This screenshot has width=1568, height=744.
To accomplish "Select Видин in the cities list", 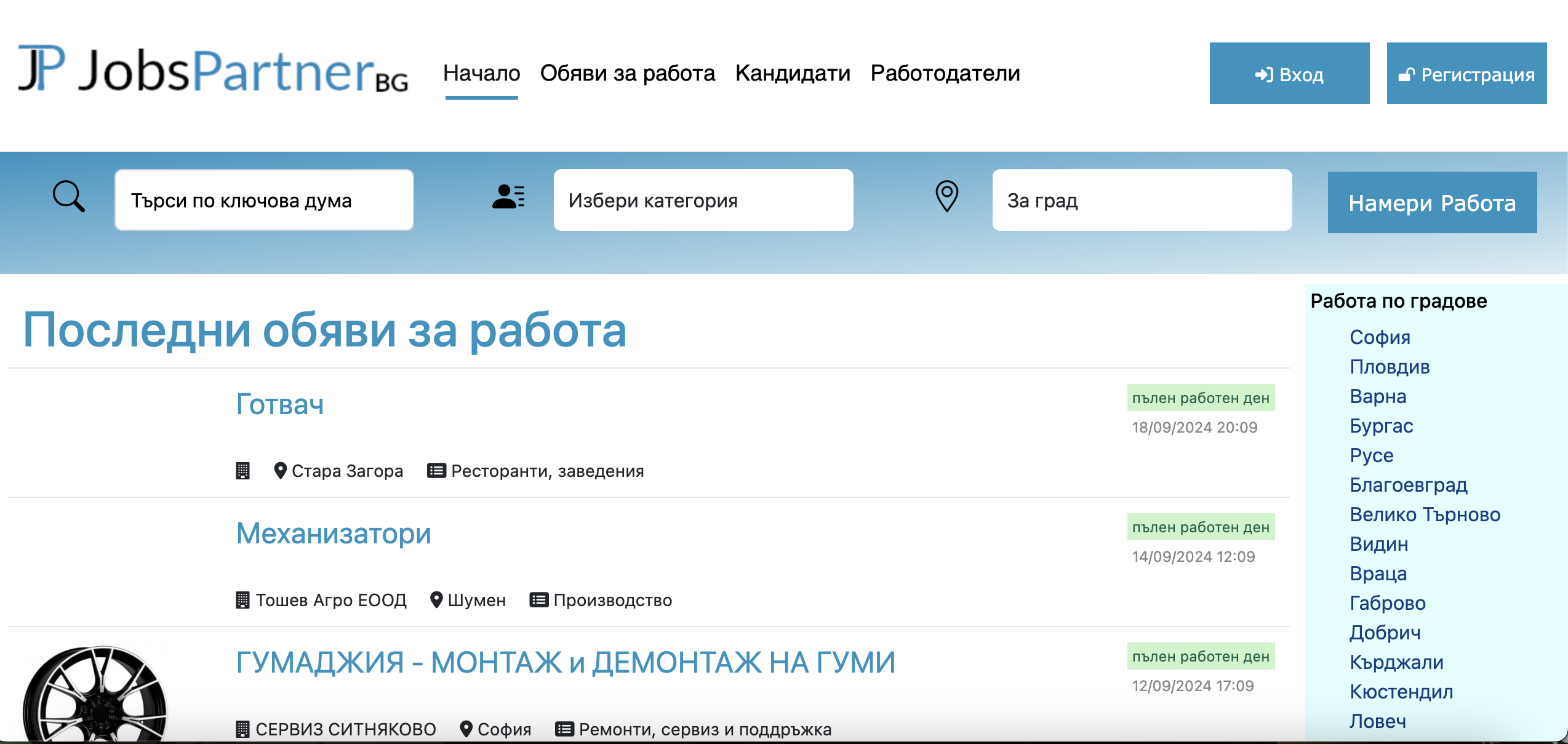I will [1379, 544].
